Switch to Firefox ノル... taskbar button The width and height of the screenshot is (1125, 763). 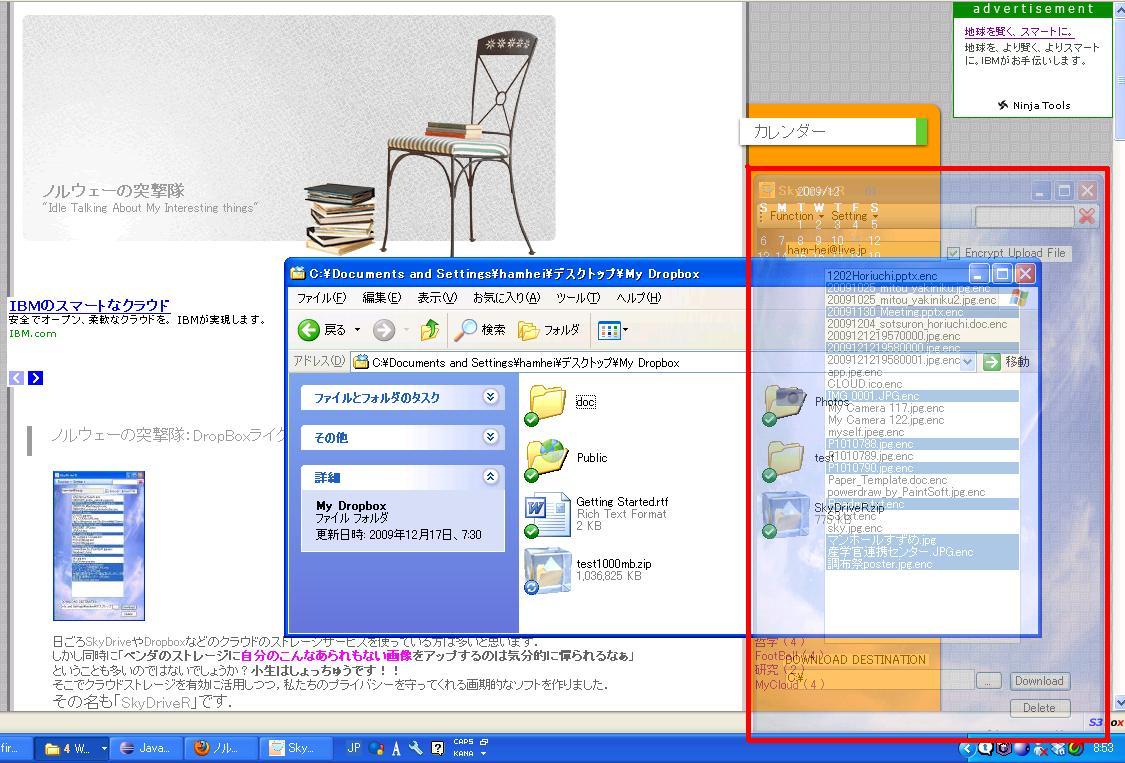tap(220, 748)
